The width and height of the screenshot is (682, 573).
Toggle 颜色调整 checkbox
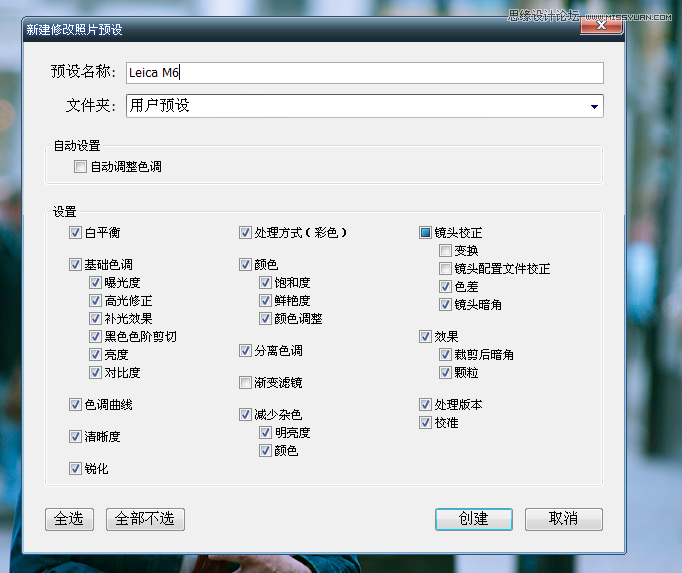[265, 318]
